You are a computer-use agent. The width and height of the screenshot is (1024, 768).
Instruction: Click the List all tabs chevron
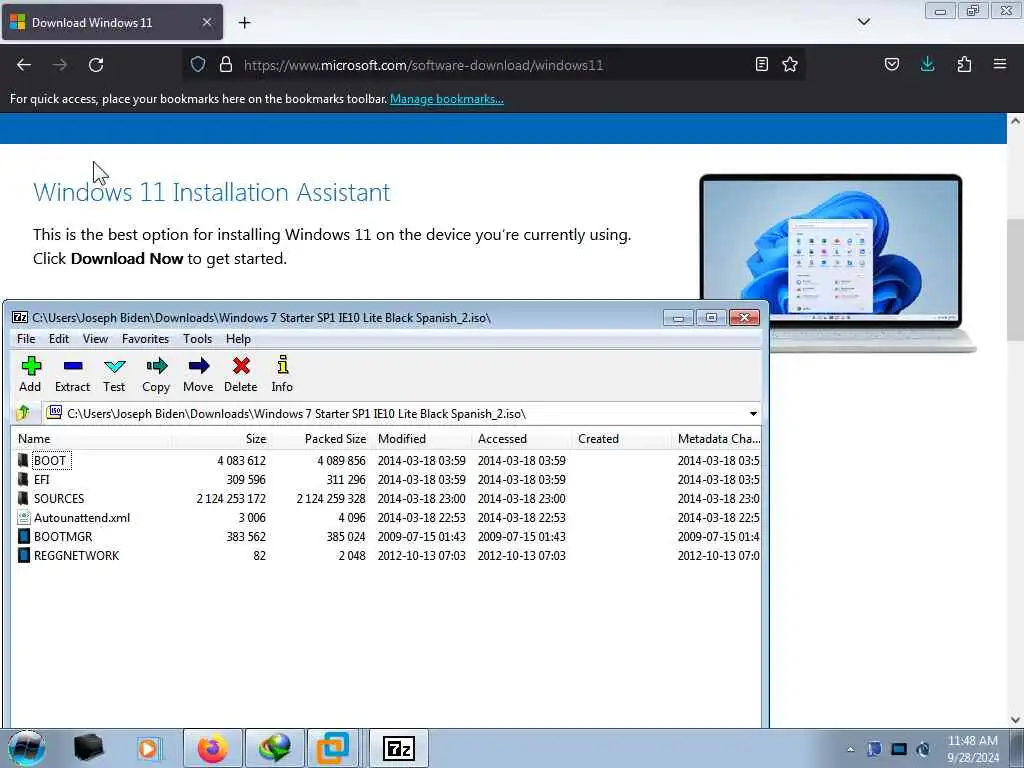864,22
